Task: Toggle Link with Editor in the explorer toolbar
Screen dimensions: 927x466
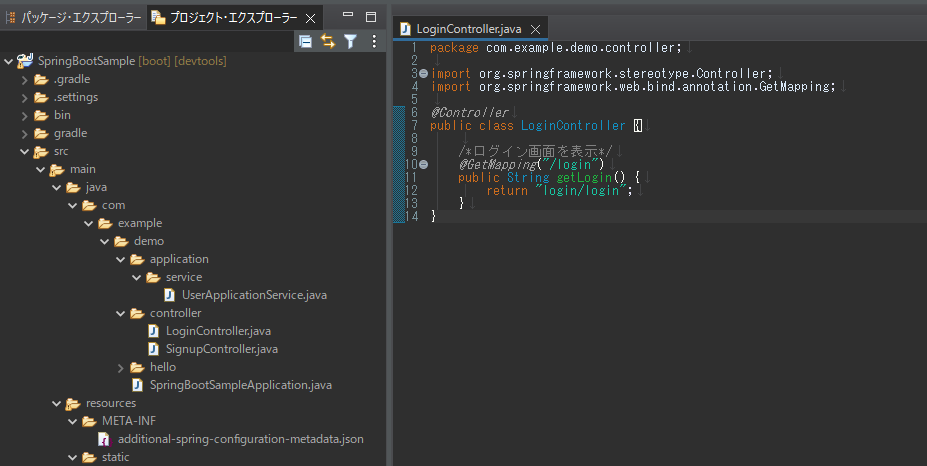Action: point(328,41)
